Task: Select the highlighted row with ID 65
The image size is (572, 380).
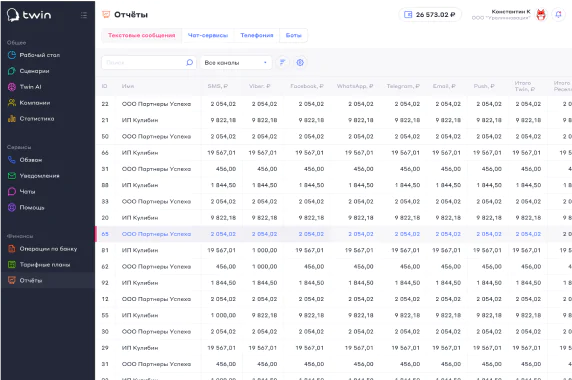Action: pos(333,234)
